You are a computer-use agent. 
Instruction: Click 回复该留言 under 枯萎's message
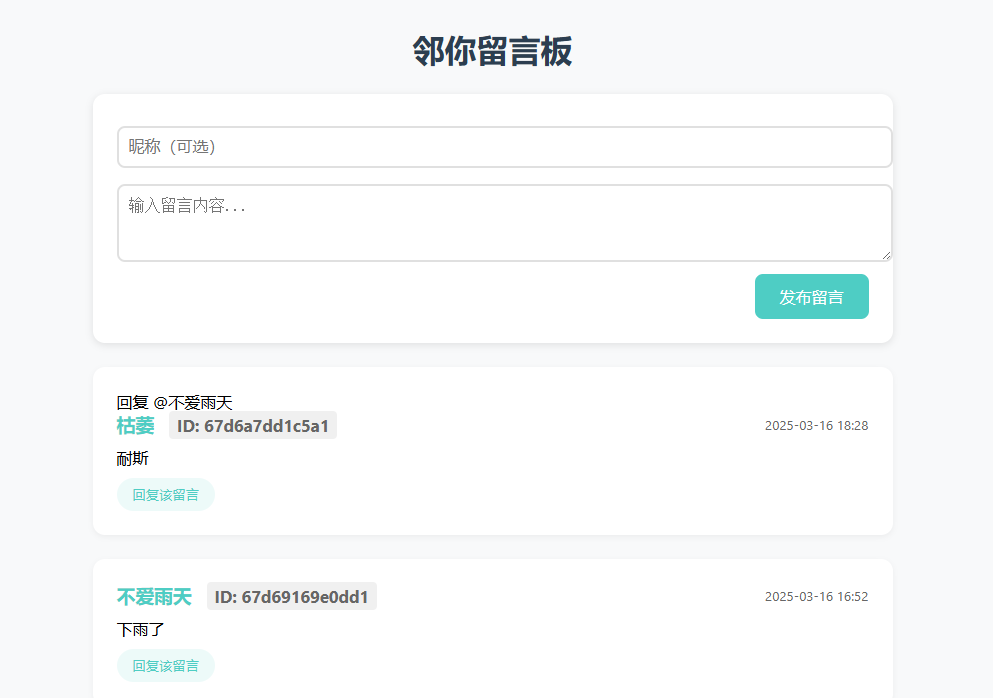(165, 495)
